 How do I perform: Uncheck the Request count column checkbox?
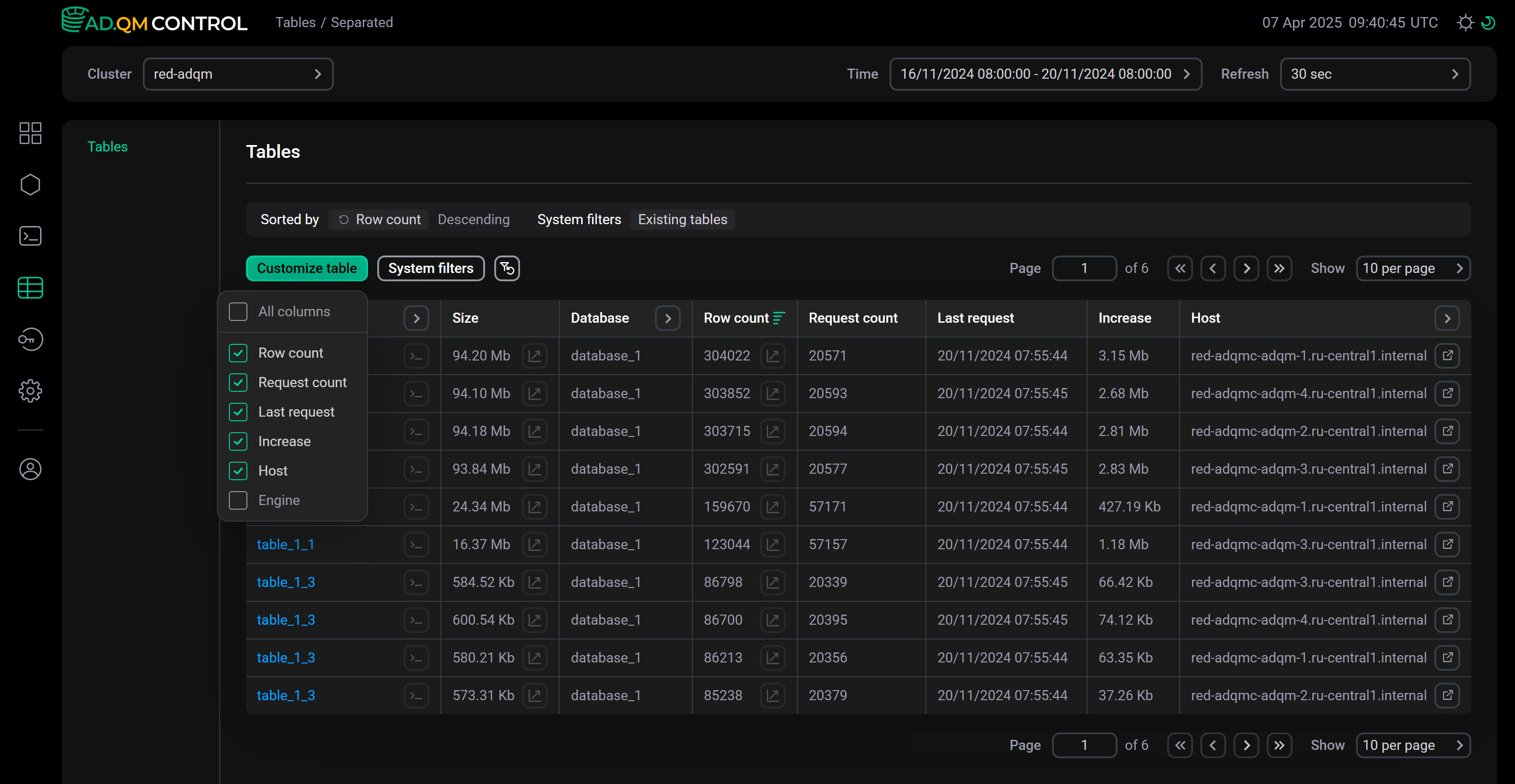point(238,383)
